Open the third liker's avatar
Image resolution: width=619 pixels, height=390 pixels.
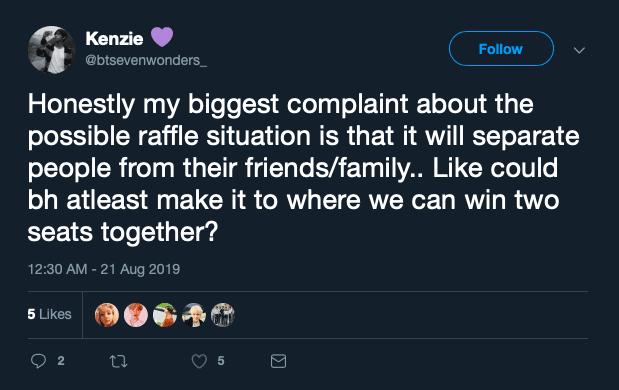[165, 315]
